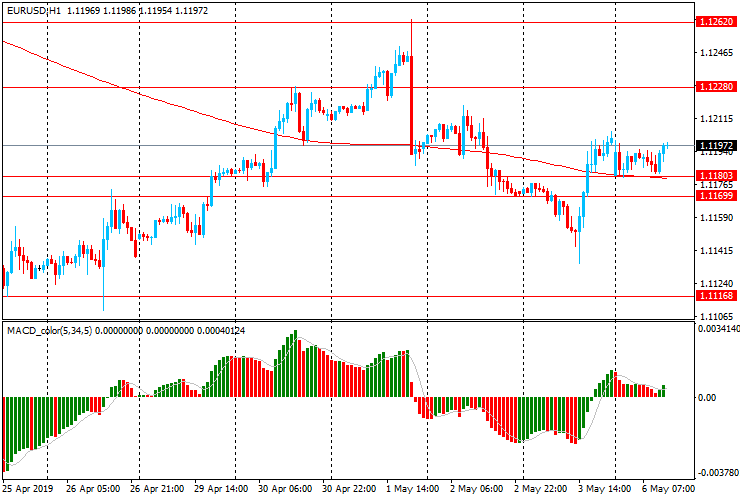Viewport: 740px width, 500px height.
Task: Click the current price label 1.11972
Action: click(716, 145)
